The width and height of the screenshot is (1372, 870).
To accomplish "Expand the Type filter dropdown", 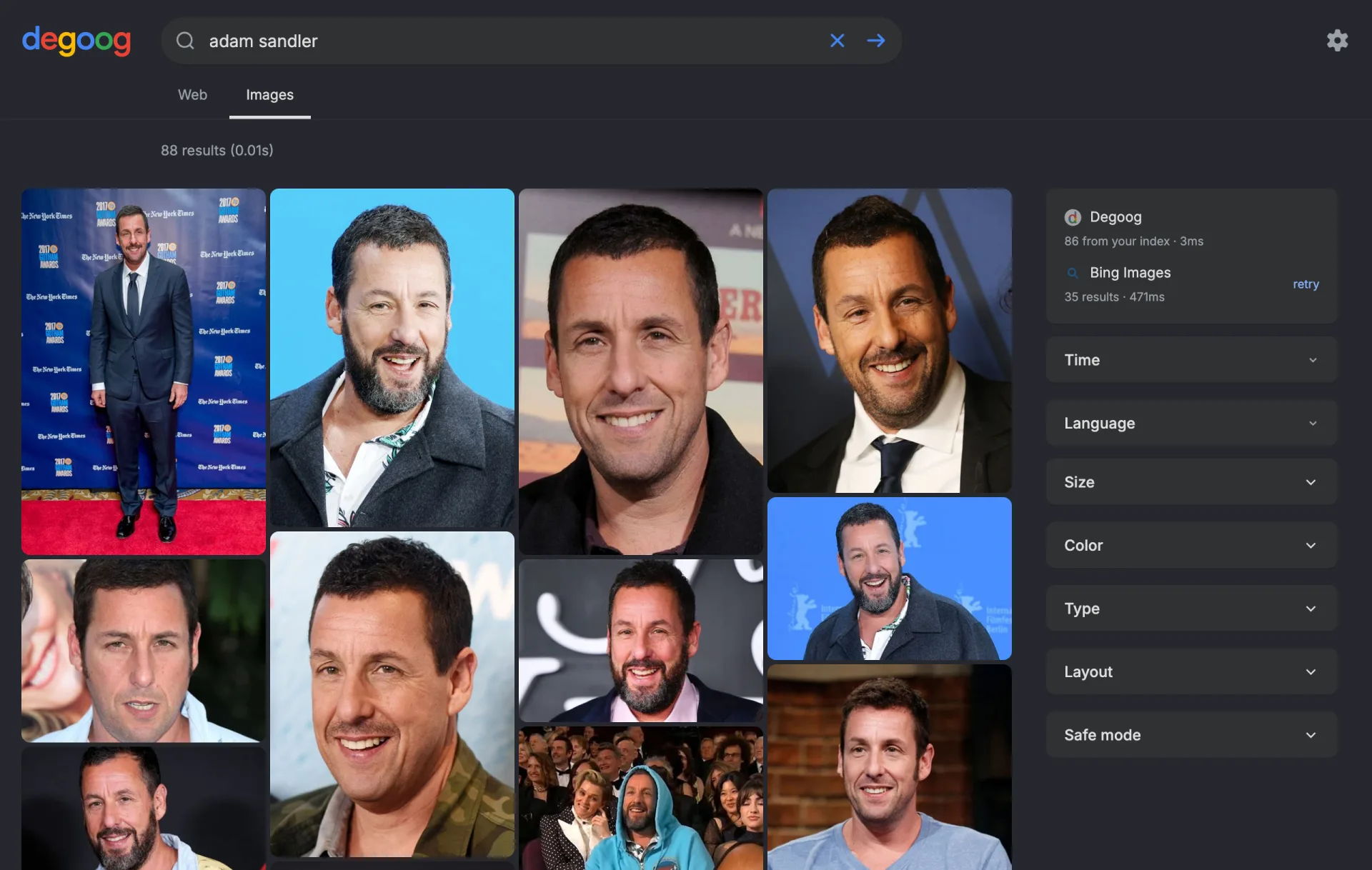I will pyautogui.click(x=1191, y=609).
